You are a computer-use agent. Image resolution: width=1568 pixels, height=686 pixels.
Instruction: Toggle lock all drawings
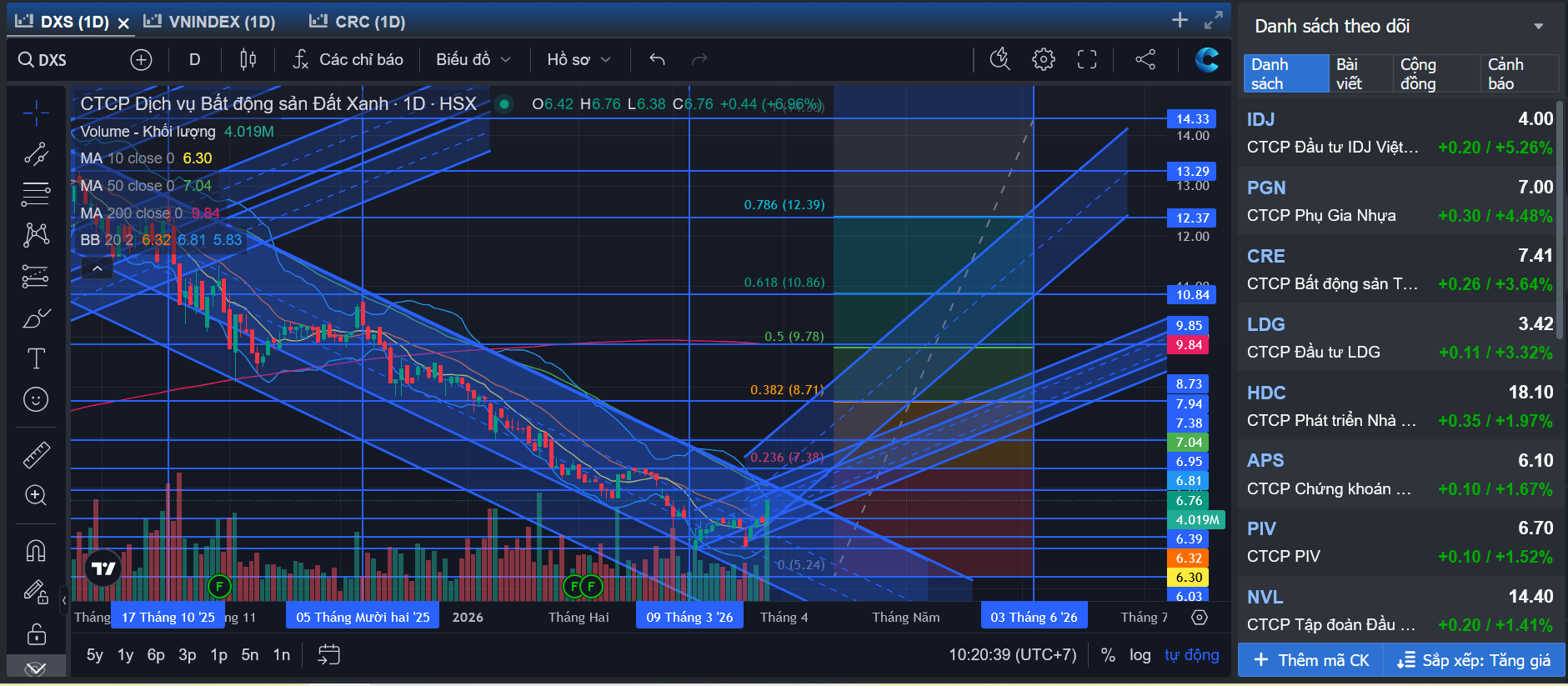[x=36, y=633]
